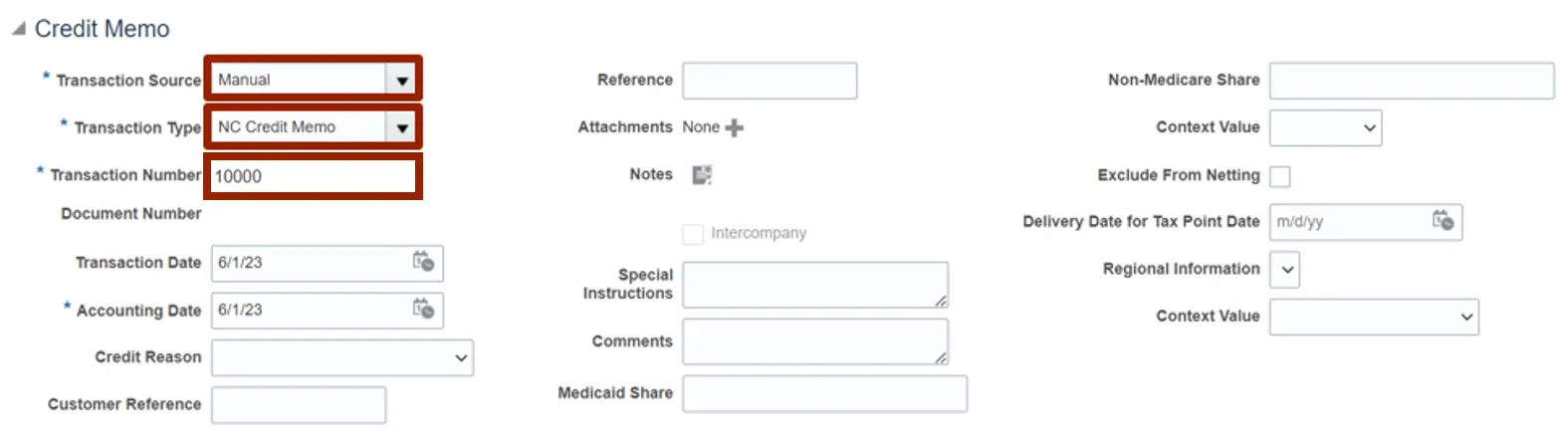Click the Non-Medicare Share input
Viewport: 1568px width, 440px height.
coord(1411,81)
